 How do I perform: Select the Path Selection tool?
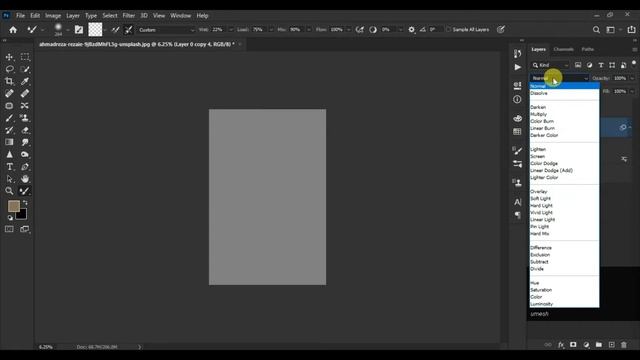(x=9, y=179)
